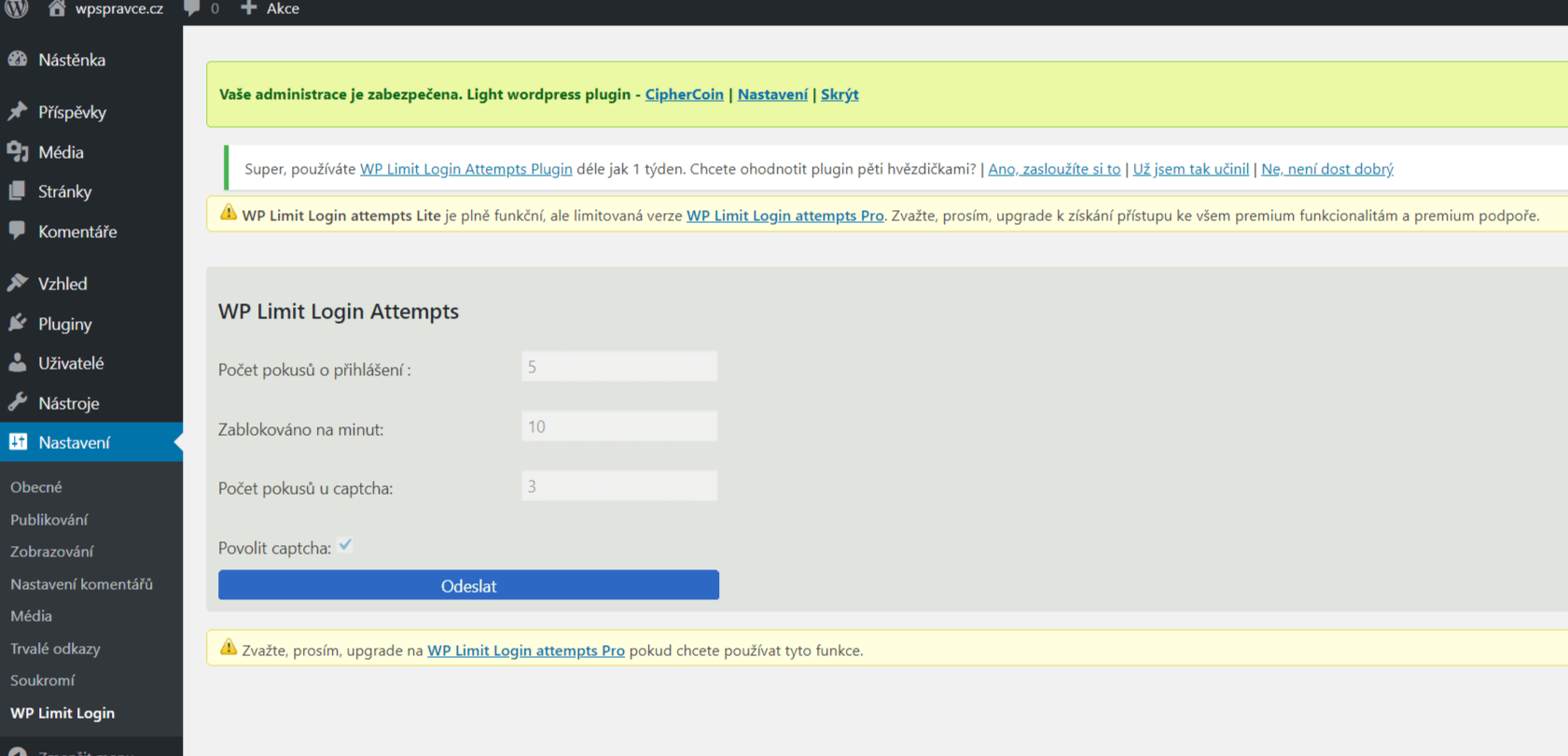Click Akce in the admin bar

pos(283,8)
